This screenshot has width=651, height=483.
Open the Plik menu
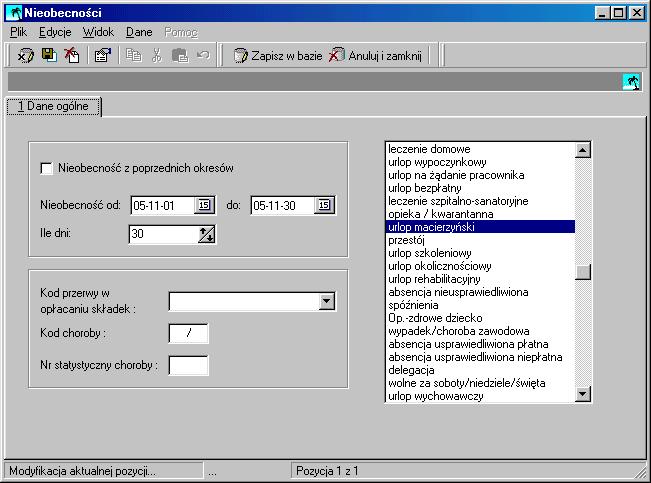19,32
